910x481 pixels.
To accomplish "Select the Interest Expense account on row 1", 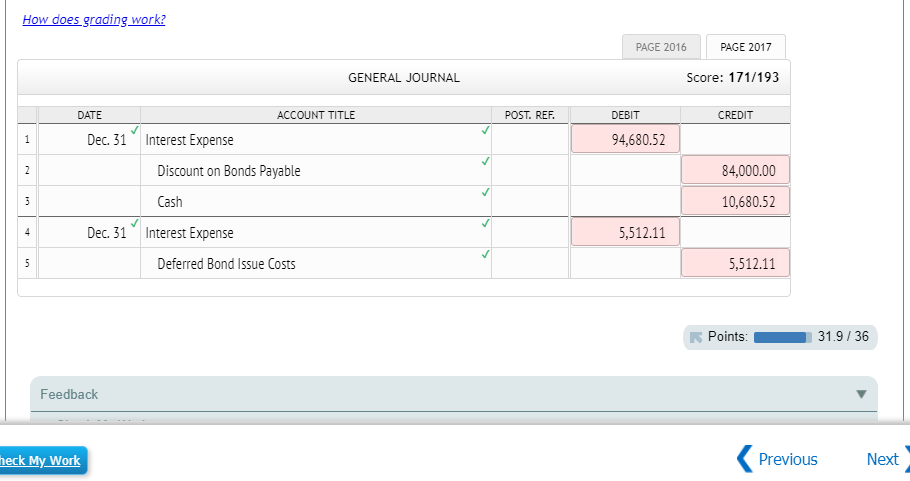I will (x=316, y=139).
